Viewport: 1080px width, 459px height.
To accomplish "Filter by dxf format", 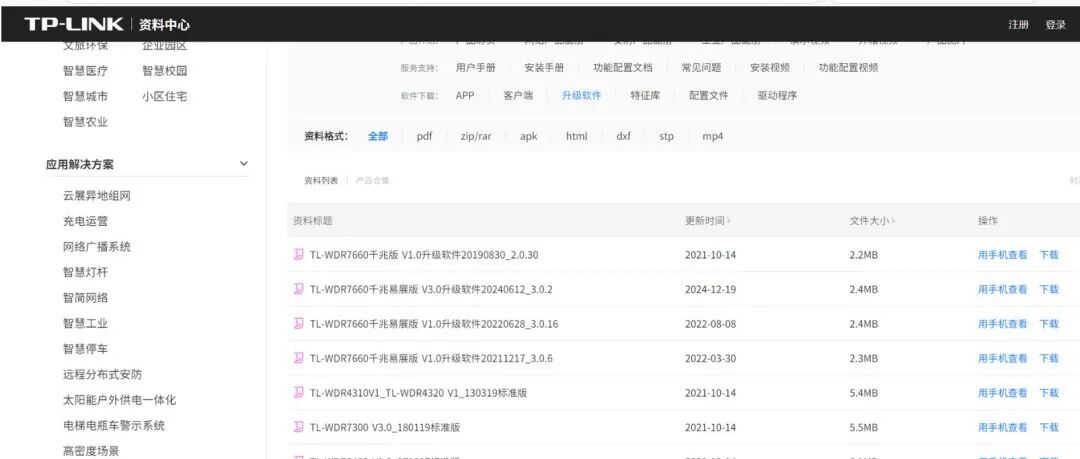I will click(623, 136).
